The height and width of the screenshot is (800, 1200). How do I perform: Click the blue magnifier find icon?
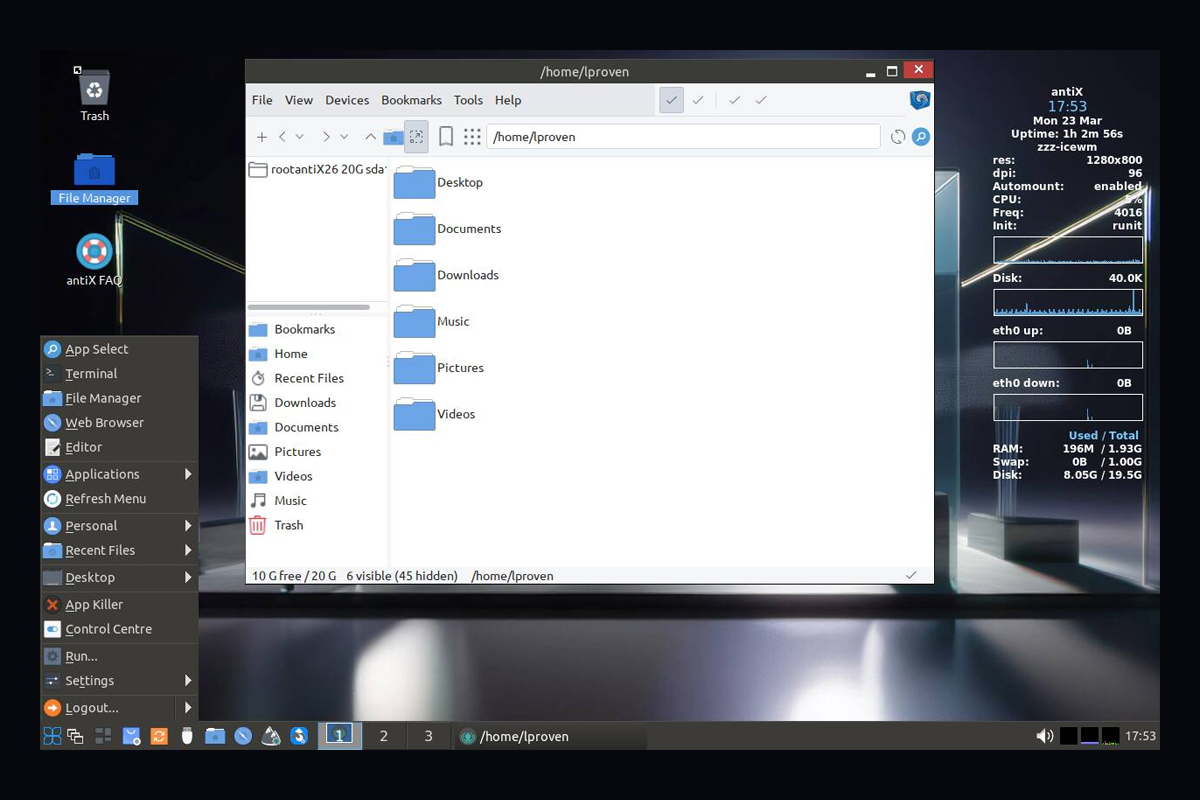(x=921, y=137)
